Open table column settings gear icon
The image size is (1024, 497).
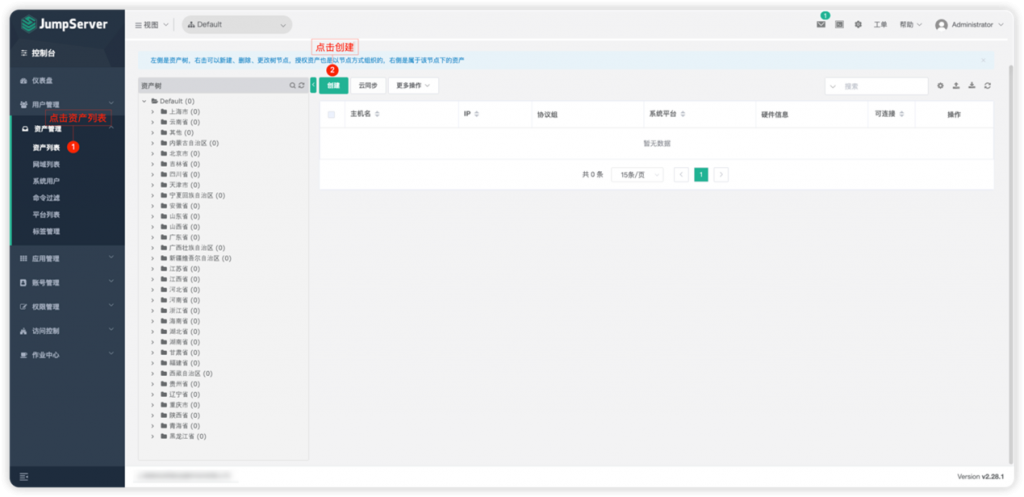tap(940, 86)
